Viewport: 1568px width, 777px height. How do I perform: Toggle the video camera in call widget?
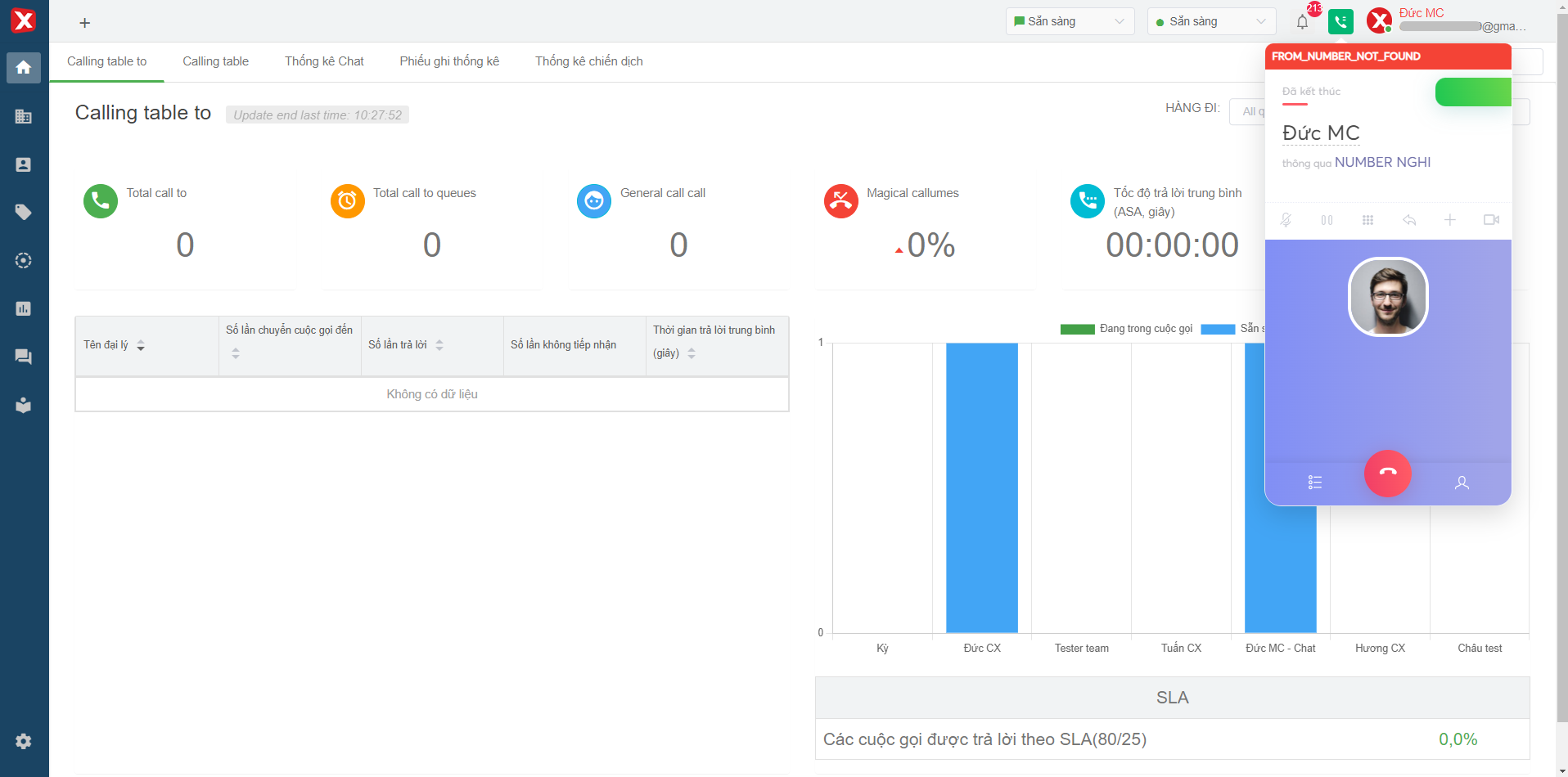tap(1491, 220)
